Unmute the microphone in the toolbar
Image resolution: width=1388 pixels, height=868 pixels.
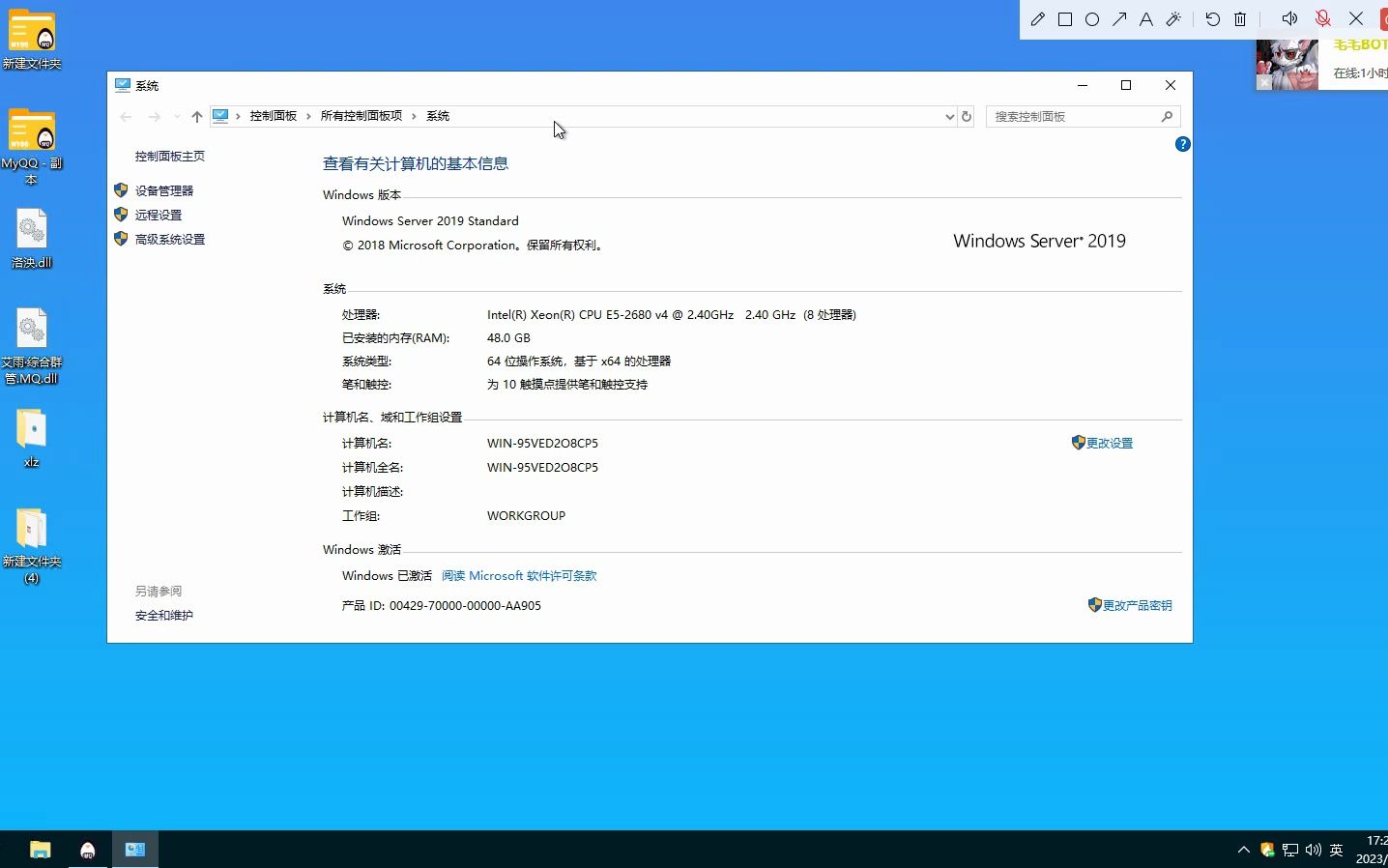pos(1322,18)
